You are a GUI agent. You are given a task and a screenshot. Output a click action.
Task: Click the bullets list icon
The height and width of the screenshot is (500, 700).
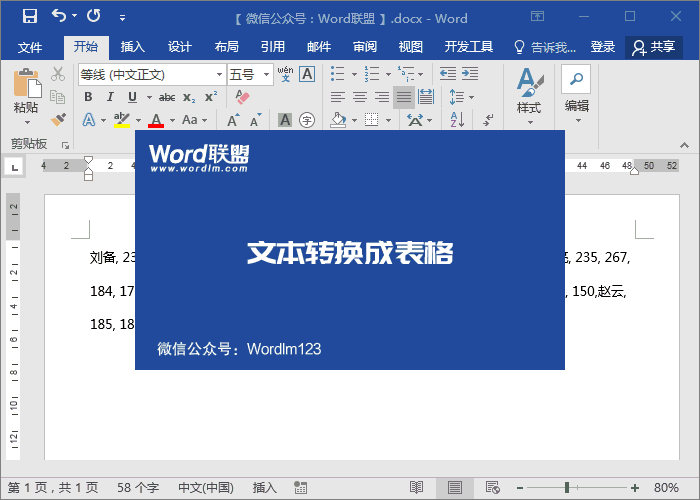click(338, 74)
